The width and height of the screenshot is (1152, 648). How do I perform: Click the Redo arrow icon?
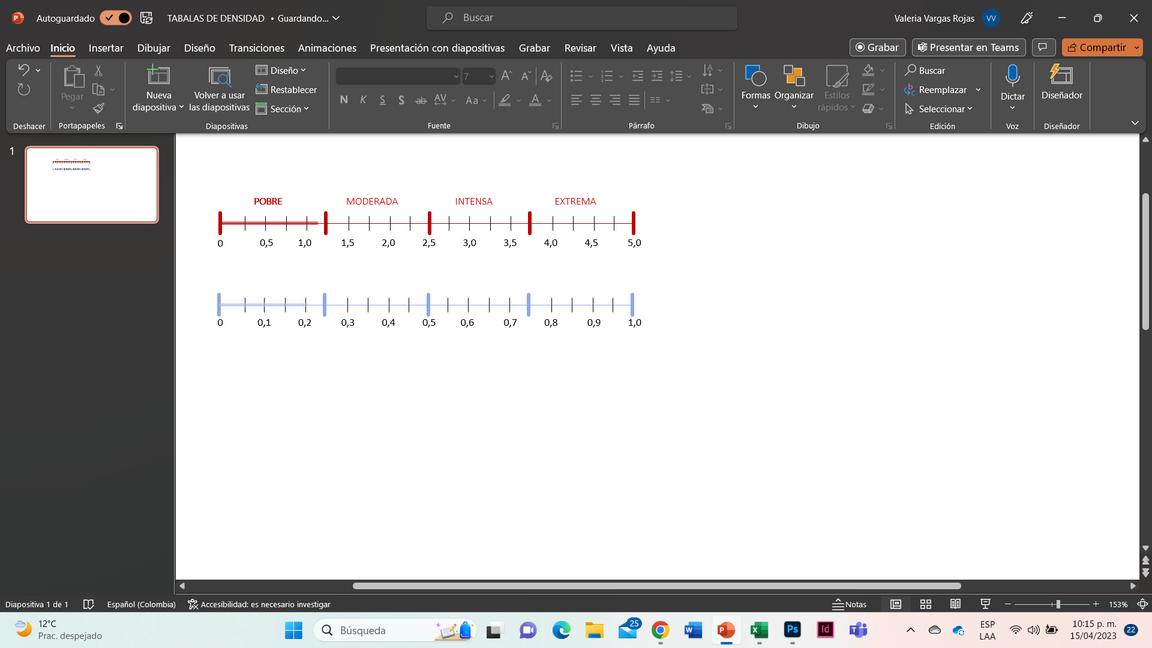point(24,90)
